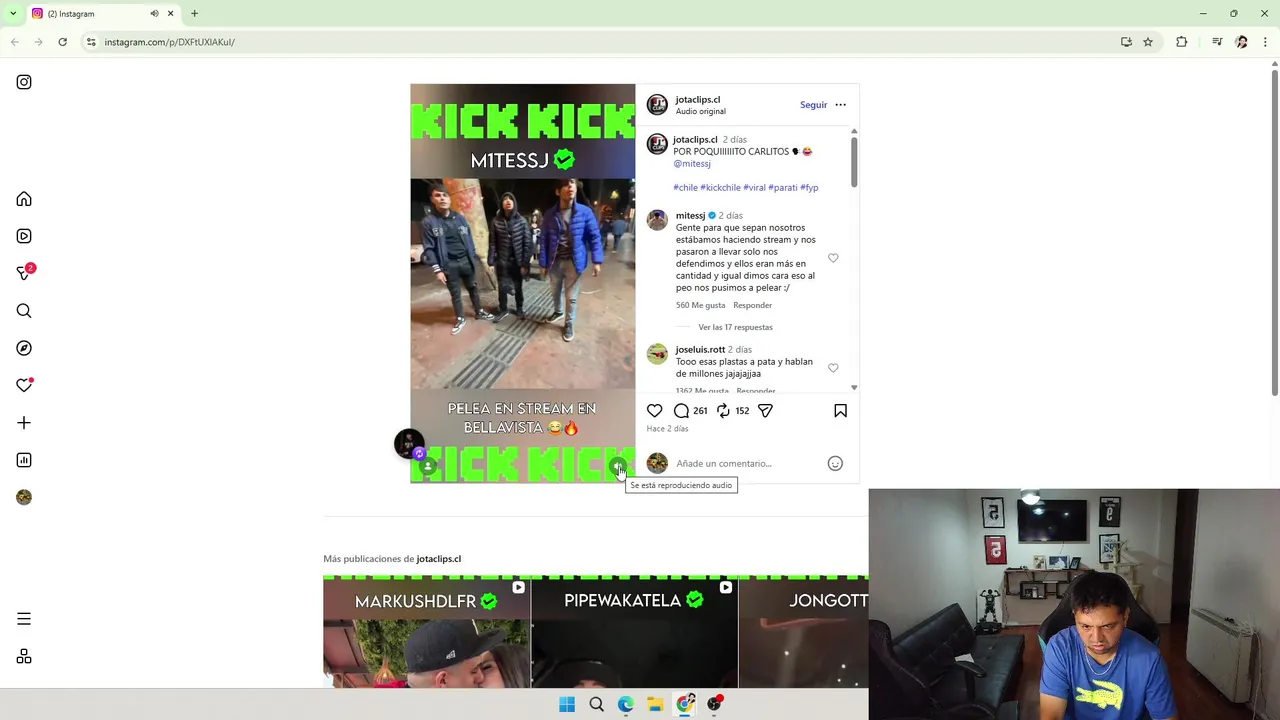Reload the page
The height and width of the screenshot is (720, 1280).
point(62,42)
